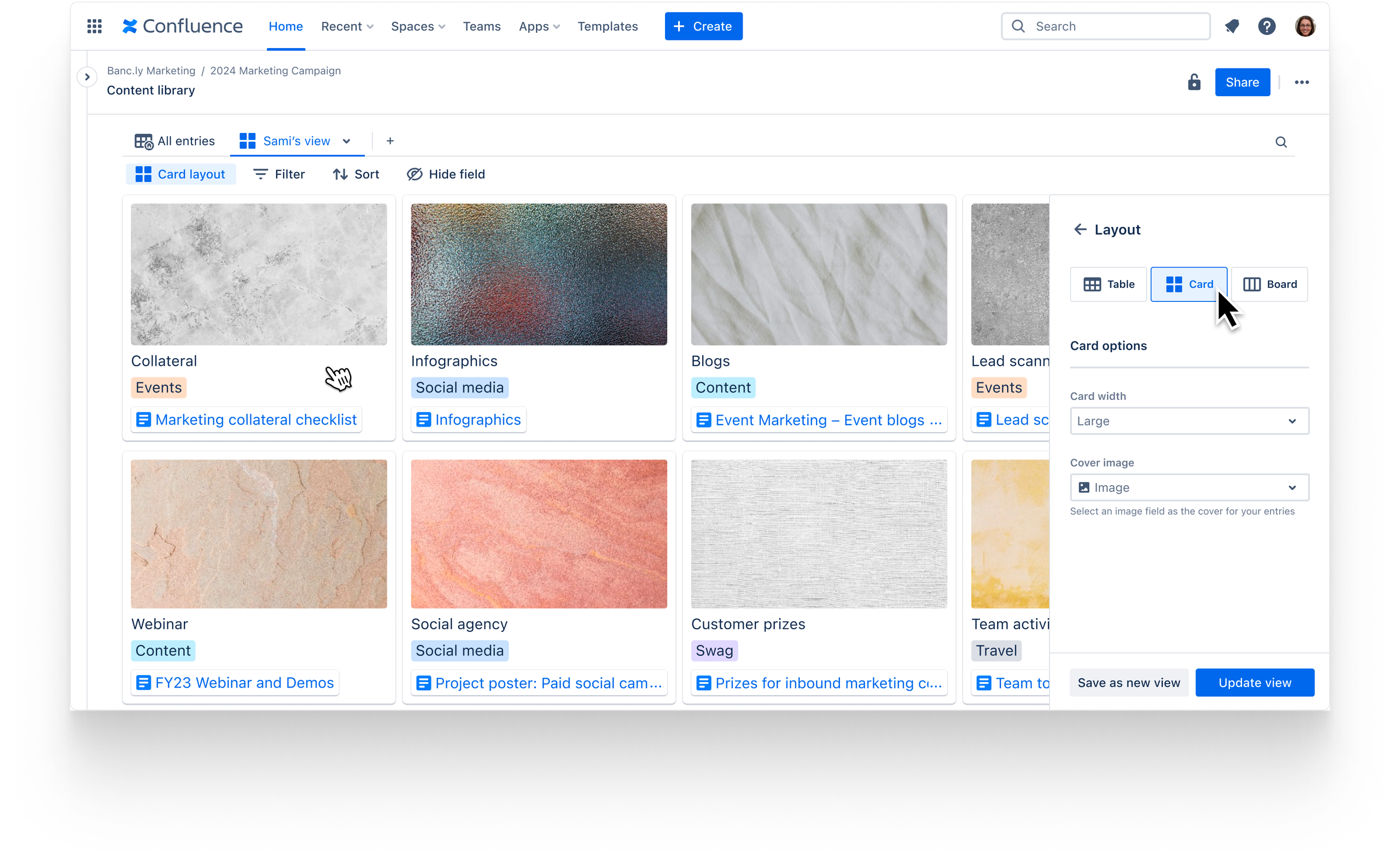Click the 2024 Marketing Campaign breadcrumb
Image resolution: width=1400 pixels, height=868 pixels.
coord(276,71)
